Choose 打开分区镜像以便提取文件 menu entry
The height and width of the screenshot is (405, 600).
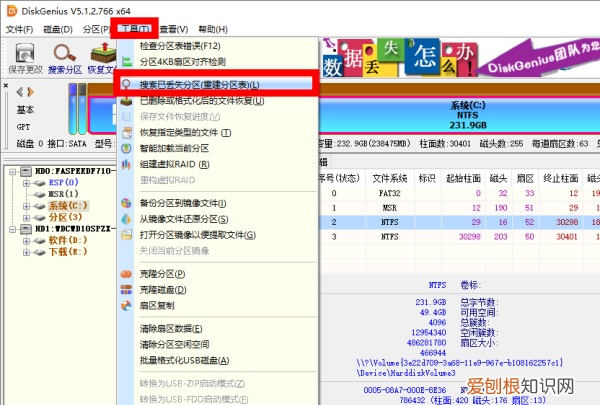click(218, 235)
